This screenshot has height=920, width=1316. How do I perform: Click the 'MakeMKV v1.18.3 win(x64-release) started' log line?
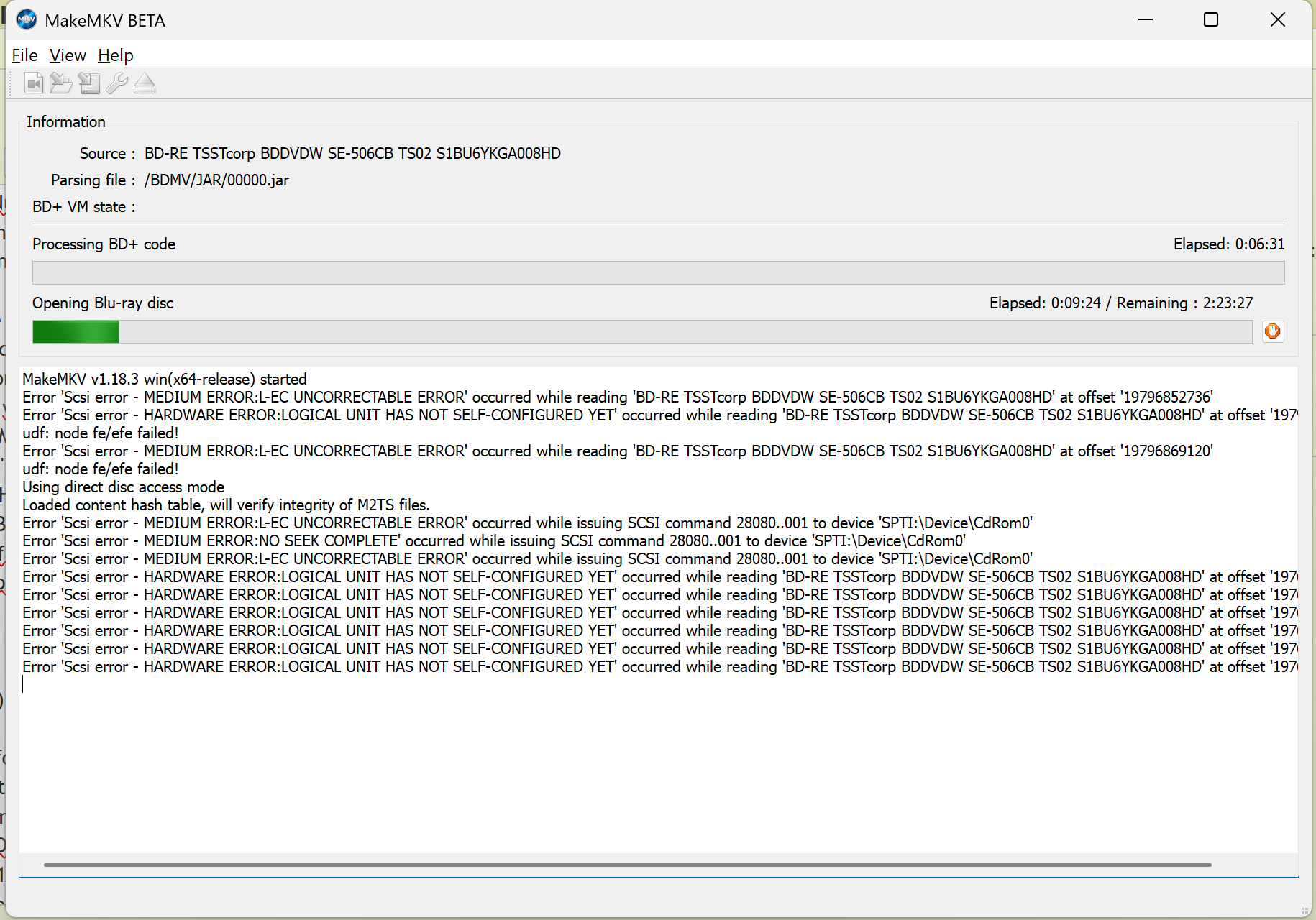pos(165,379)
